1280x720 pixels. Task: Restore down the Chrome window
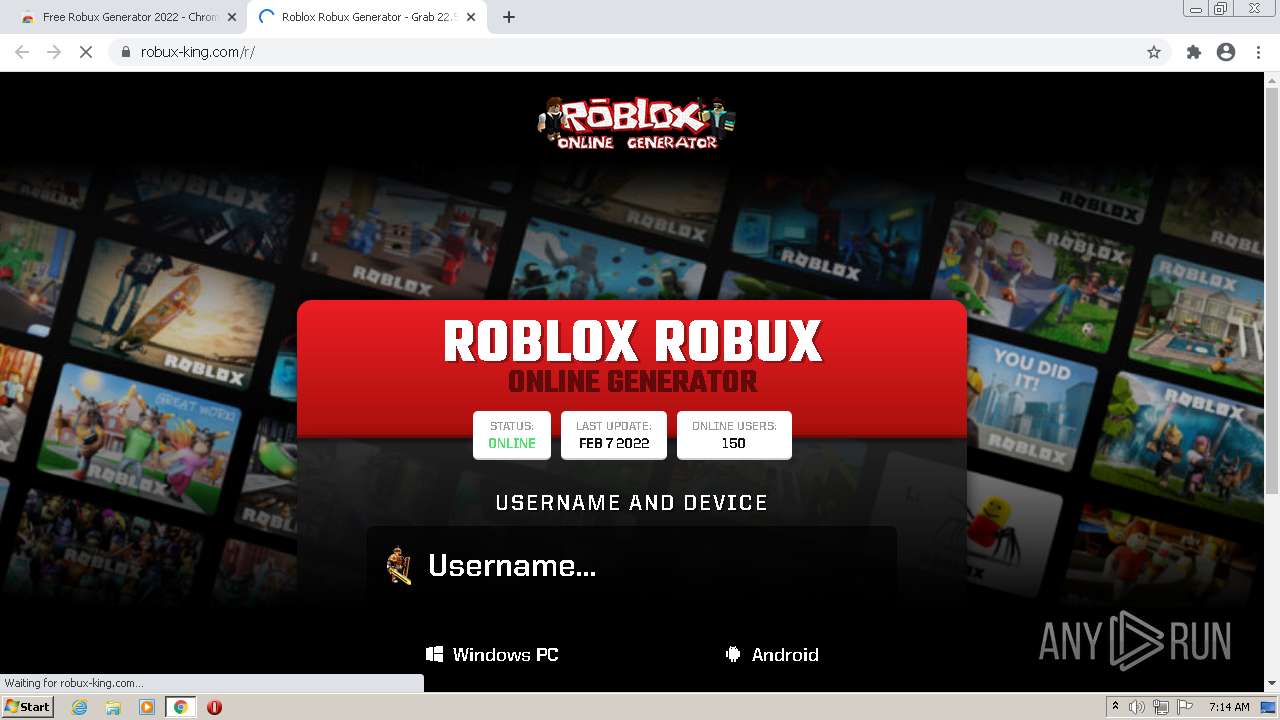1221,8
